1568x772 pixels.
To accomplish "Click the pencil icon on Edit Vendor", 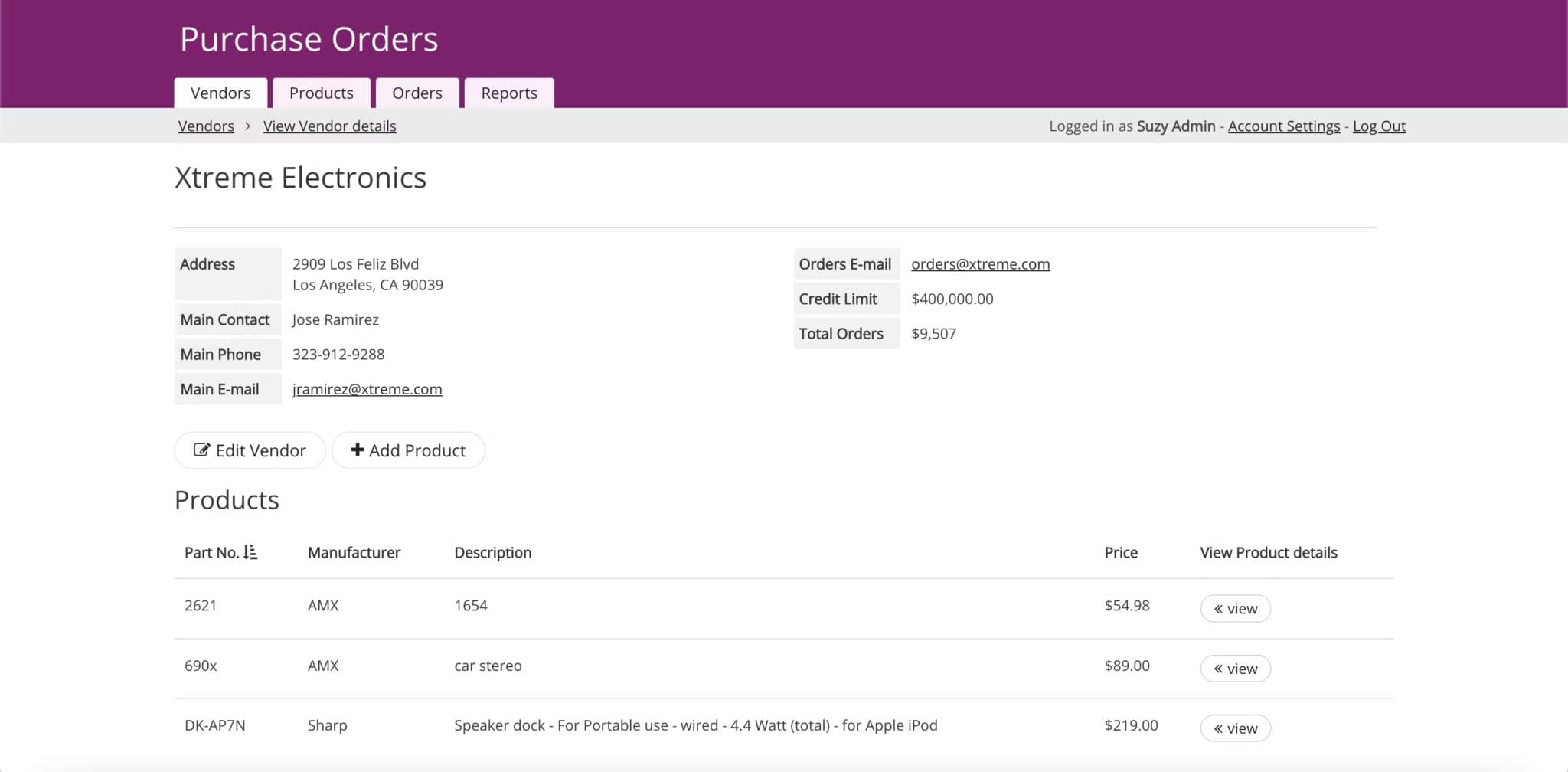I will (x=201, y=450).
